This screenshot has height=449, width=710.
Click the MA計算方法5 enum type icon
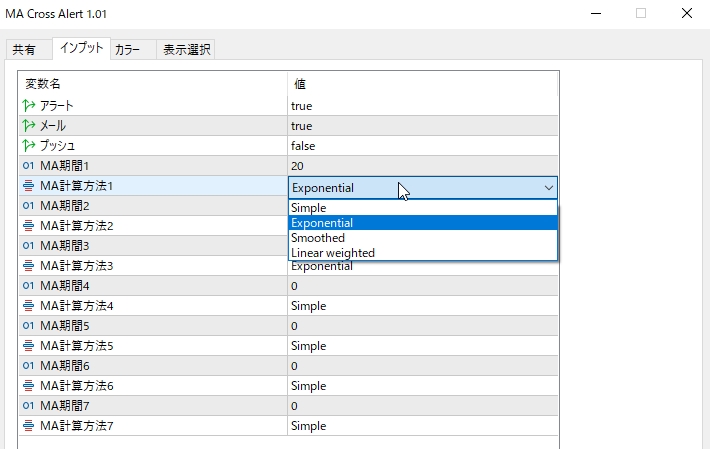pos(28,346)
